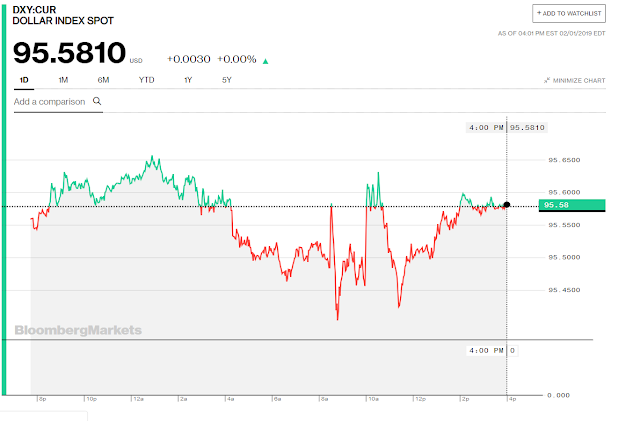Click the minimize chart arrows icon
The height and width of the screenshot is (421, 640).
click(547, 80)
